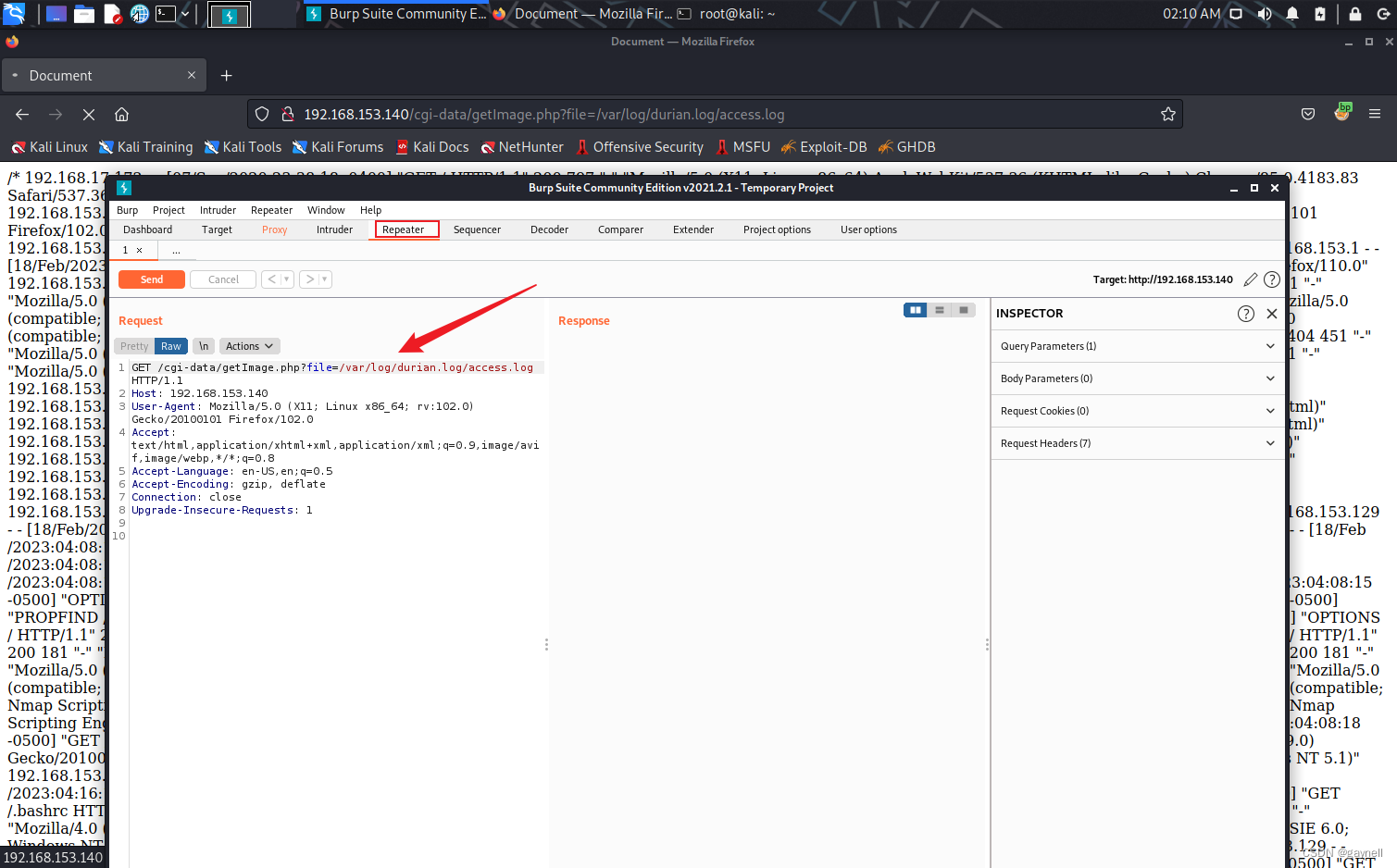Open the Burp menu in Burp Suite
This screenshot has height=868, width=1397.
point(127,210)
